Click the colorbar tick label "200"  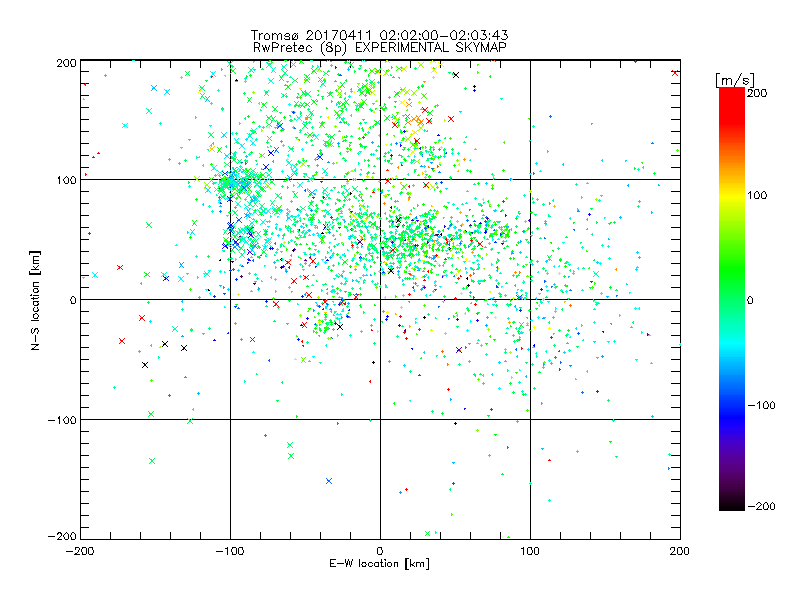tap(757, 93)
